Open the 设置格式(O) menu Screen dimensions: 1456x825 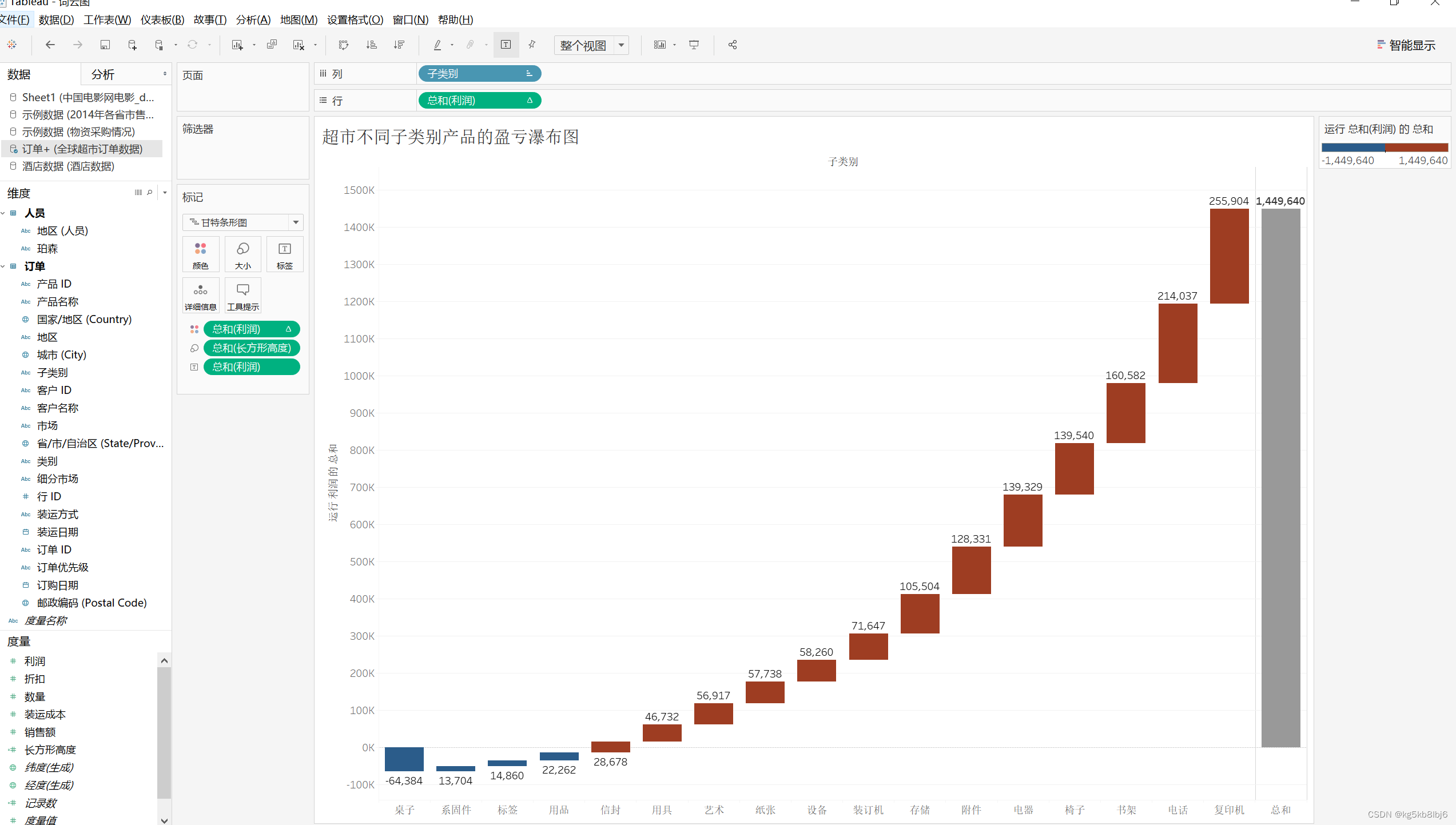click(x=355, y=19)
